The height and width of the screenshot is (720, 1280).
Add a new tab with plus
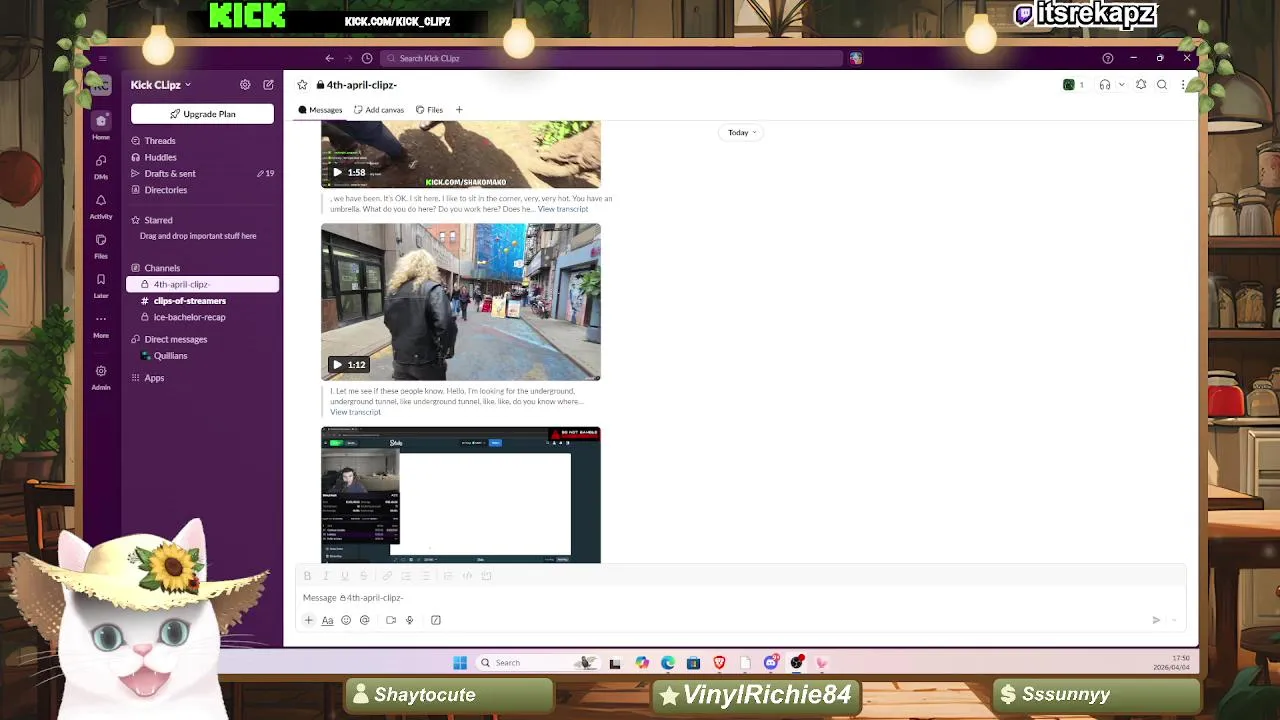click(459, 110)
